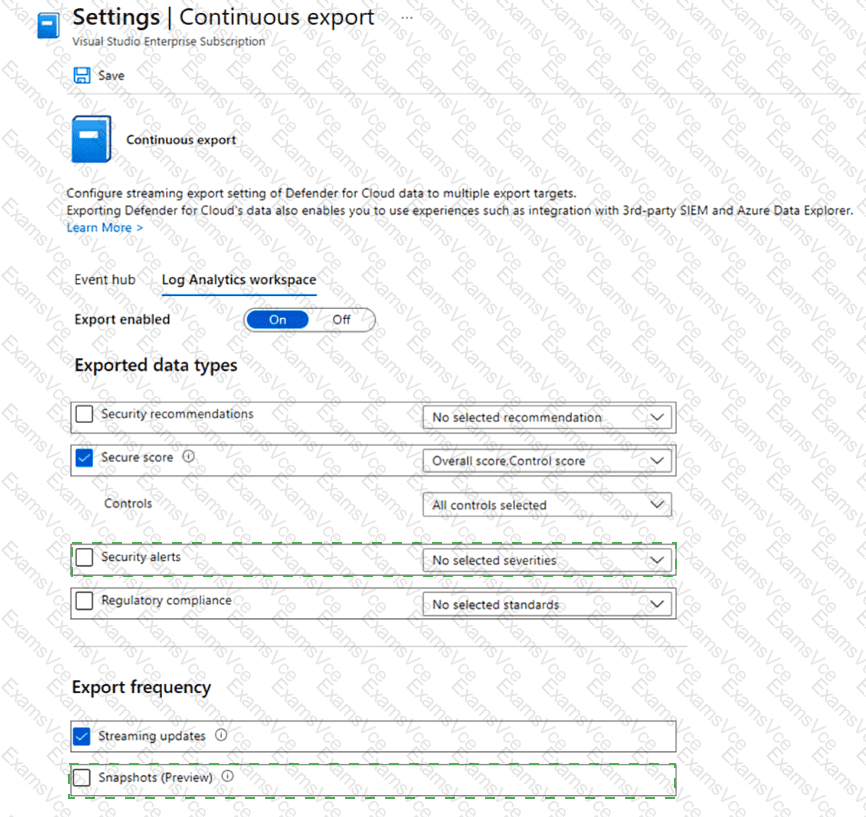Enable the Security alerts checkbox
The width and height of the screenshot is (866, 817).
[x=85, y=557]
